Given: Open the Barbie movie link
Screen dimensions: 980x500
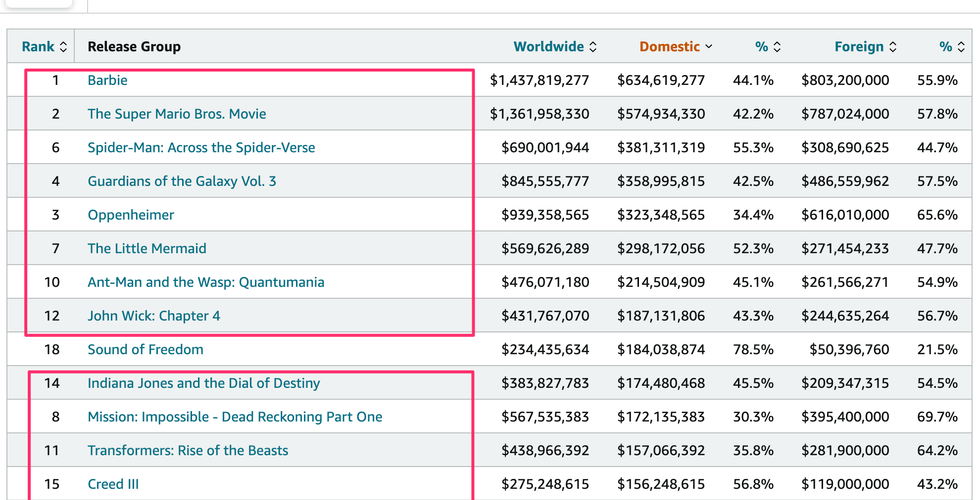Looking at the screenshot, I should (x=108, y=80).
